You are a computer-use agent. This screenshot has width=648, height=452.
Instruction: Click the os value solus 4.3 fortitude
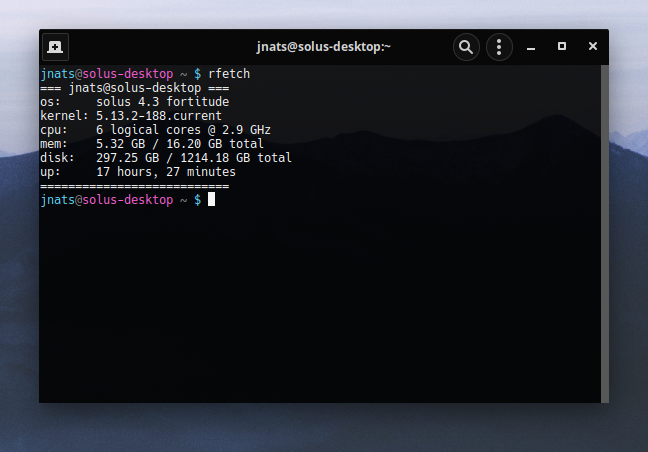point(162,102)
